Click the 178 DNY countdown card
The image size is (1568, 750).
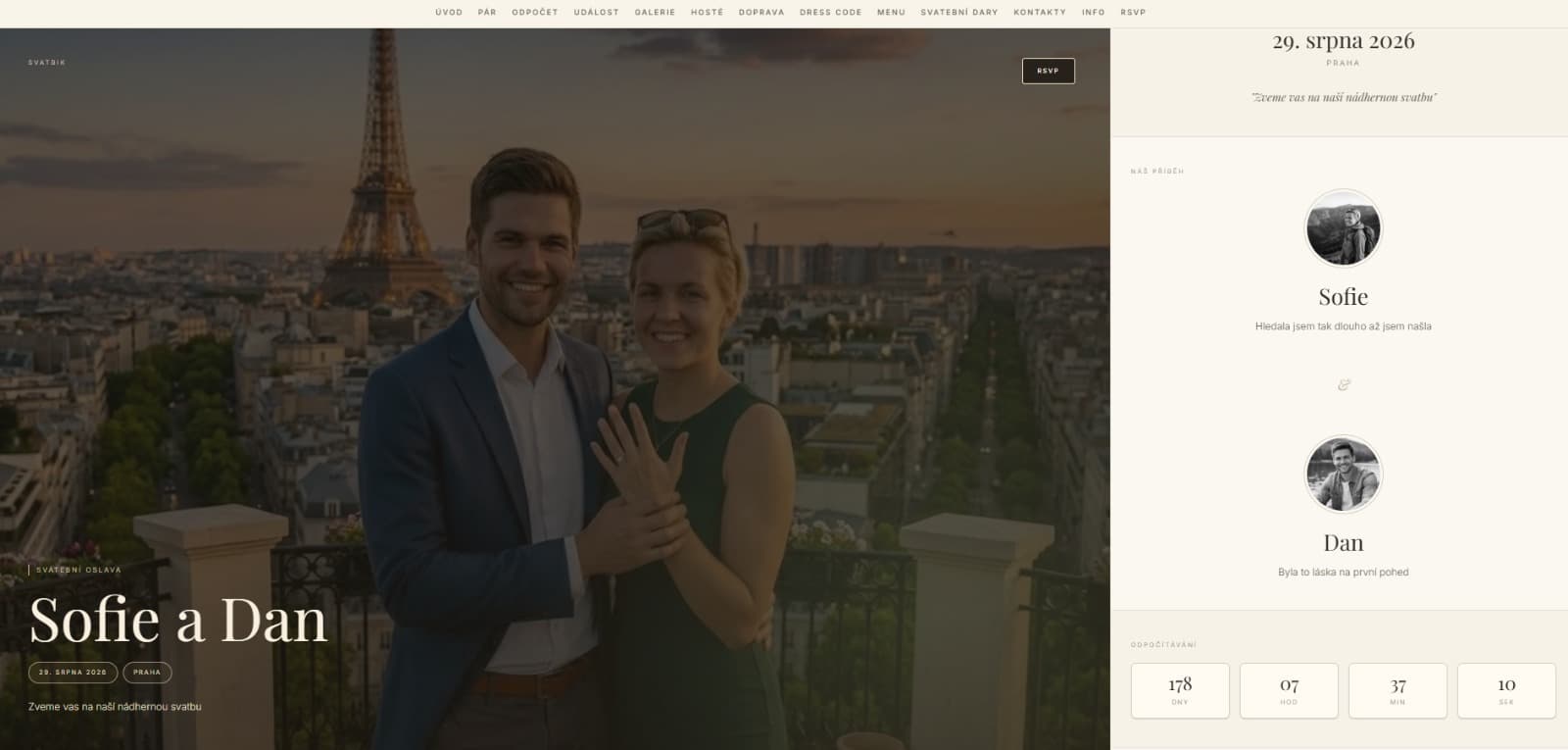coord(1180,691)
